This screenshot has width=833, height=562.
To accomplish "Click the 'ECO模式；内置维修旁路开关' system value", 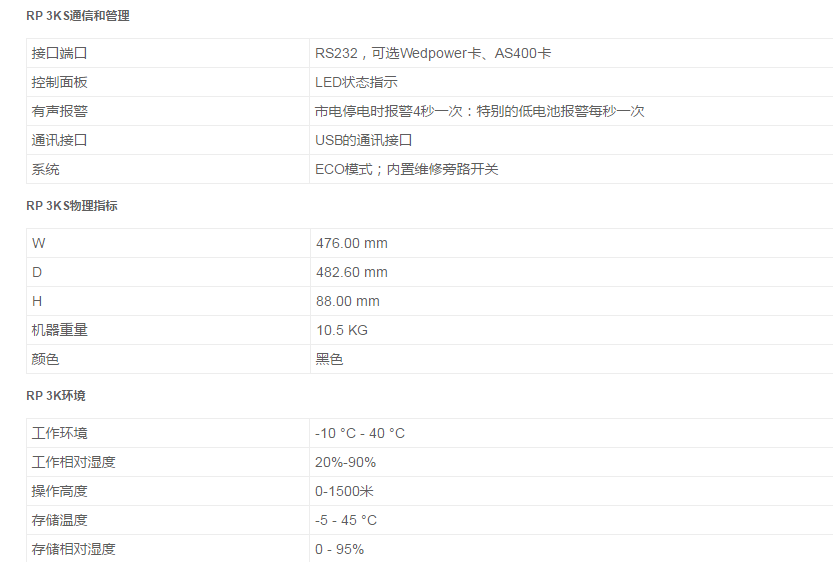I will [x=406, y=169].
